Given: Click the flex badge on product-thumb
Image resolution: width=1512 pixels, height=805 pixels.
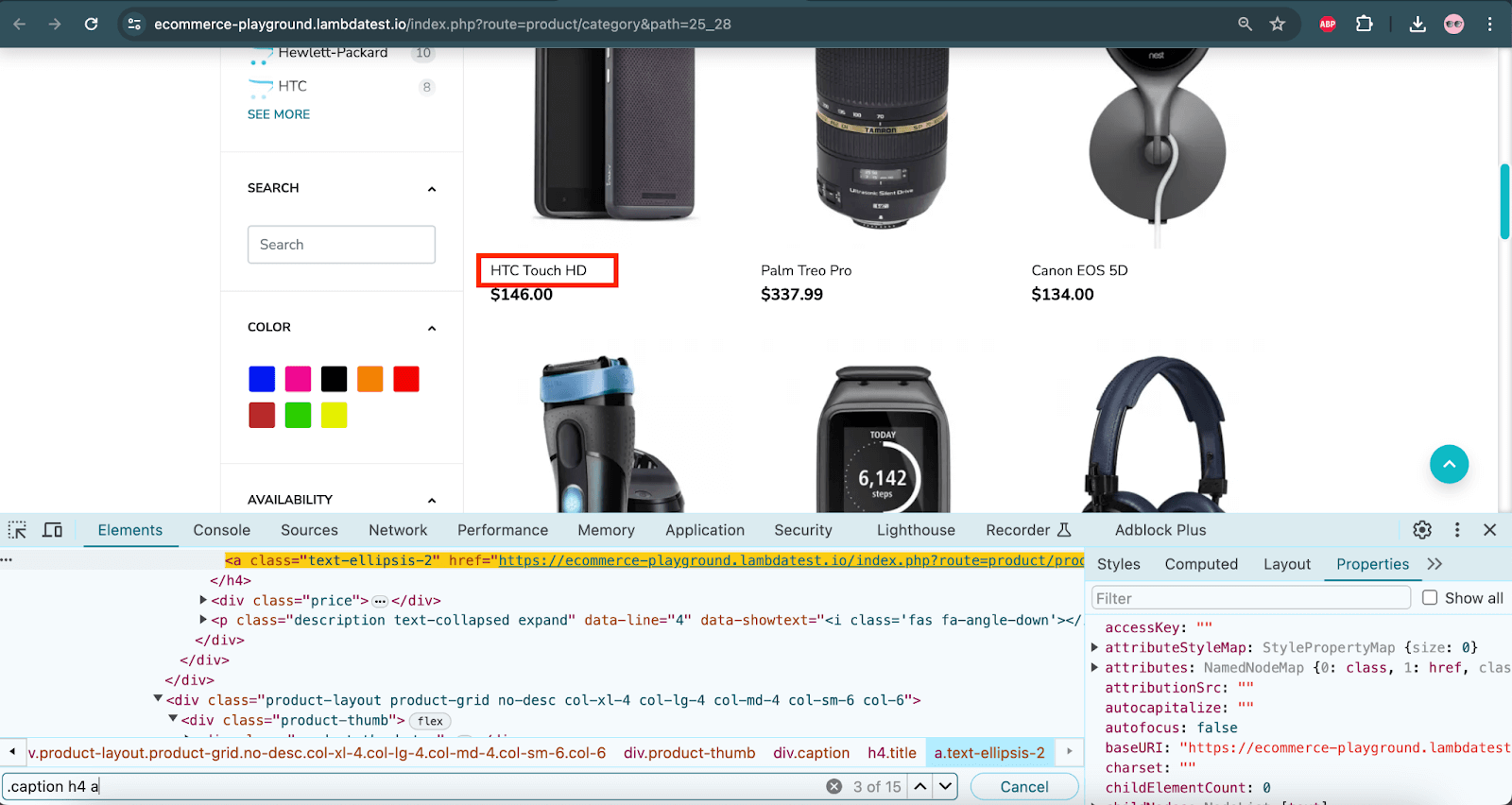Looking at the screenshot, I should pyautogui.click(x=430, y=721).
